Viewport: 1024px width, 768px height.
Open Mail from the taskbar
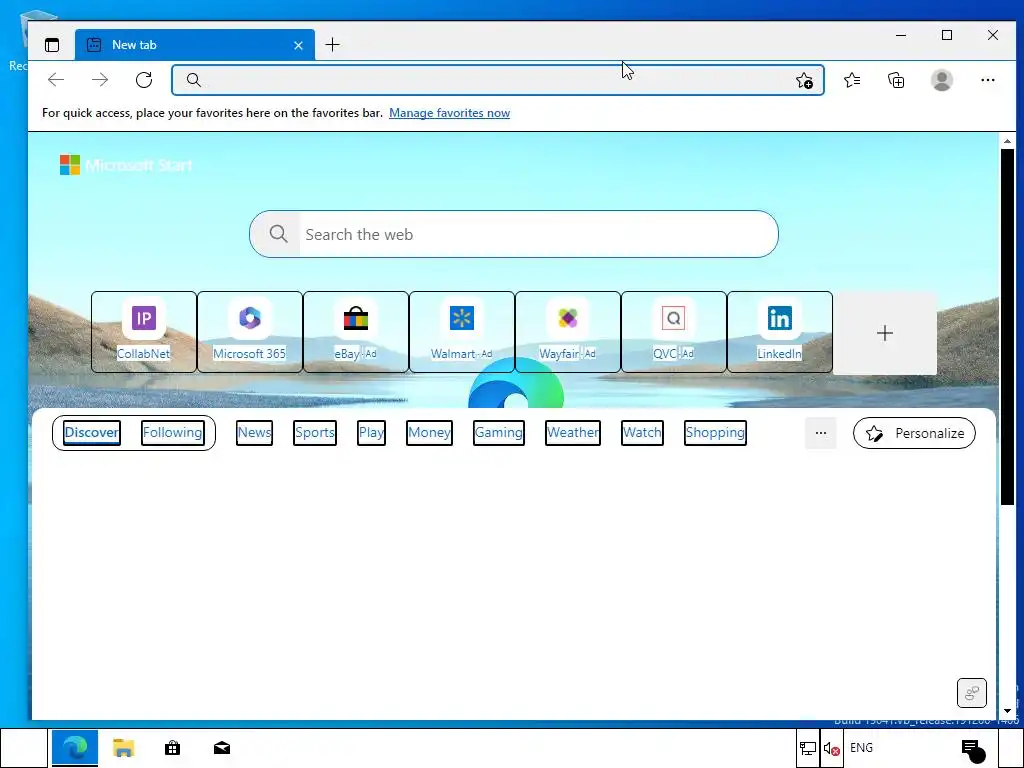pos(222,748)
